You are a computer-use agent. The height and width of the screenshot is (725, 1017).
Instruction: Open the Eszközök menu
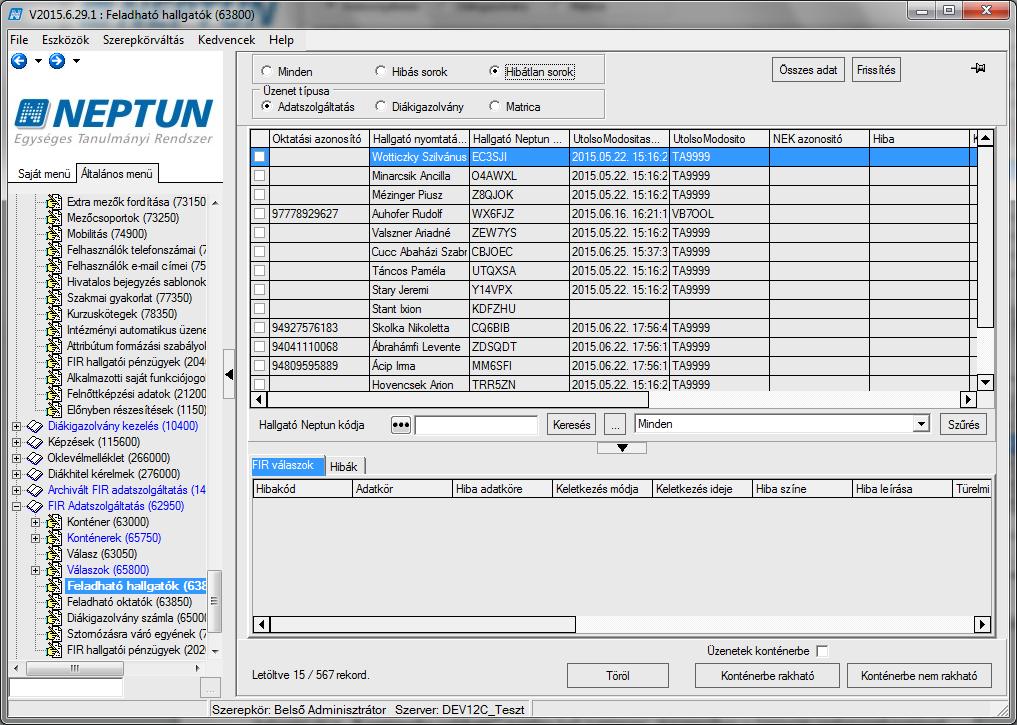click(x=66, y=40)
